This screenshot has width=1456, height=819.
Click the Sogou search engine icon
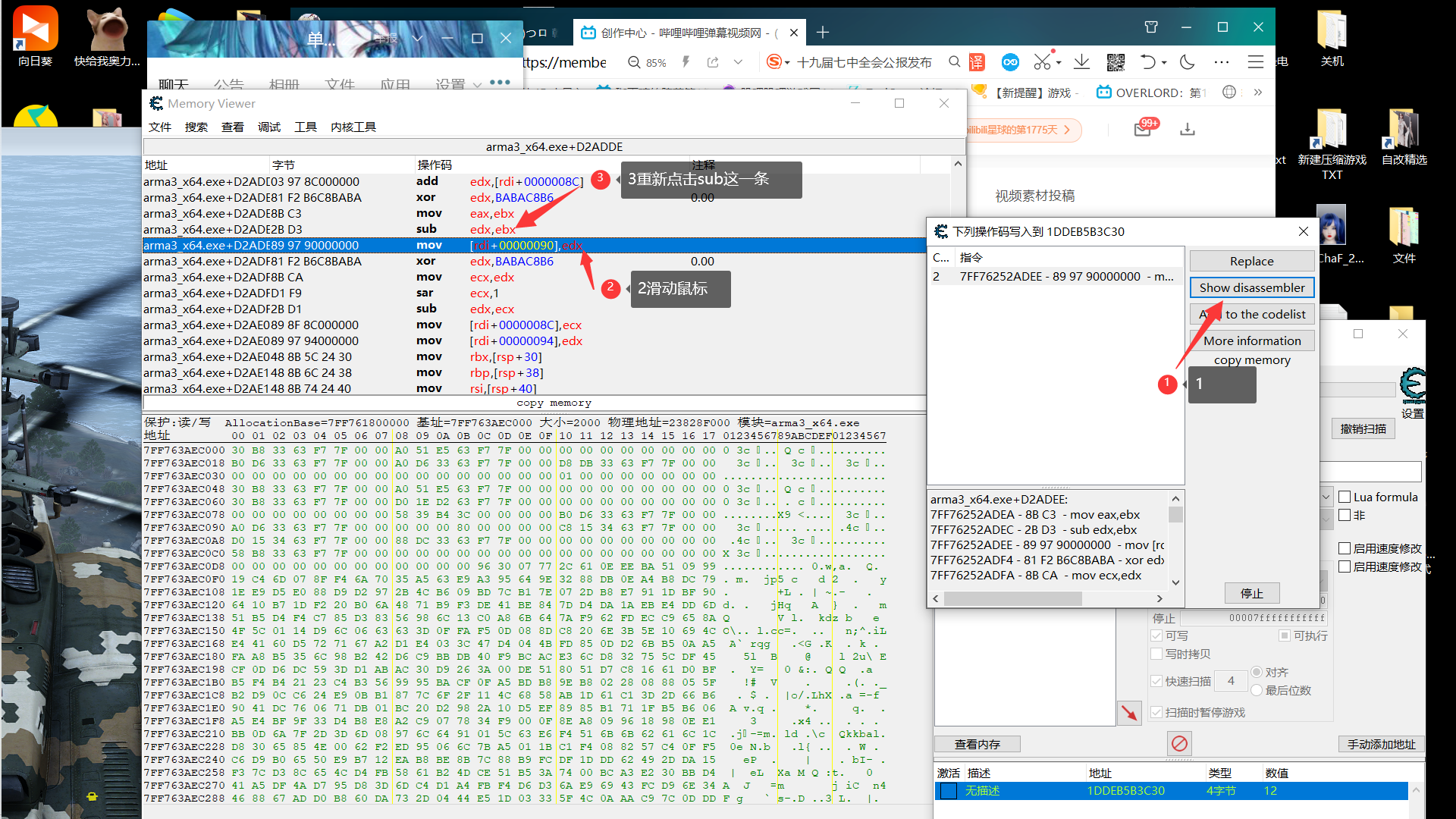tap(773, 62)
